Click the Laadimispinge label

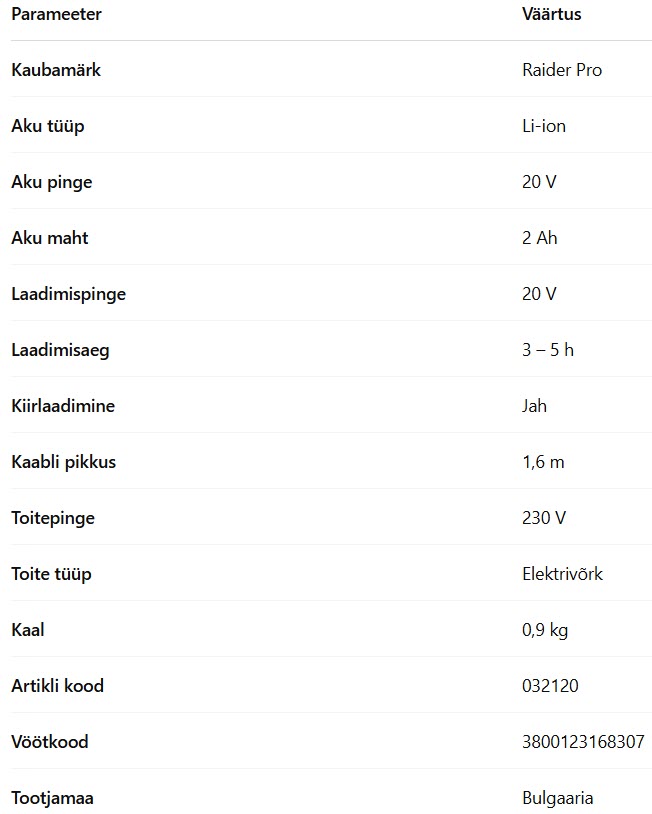pos(69,294)
